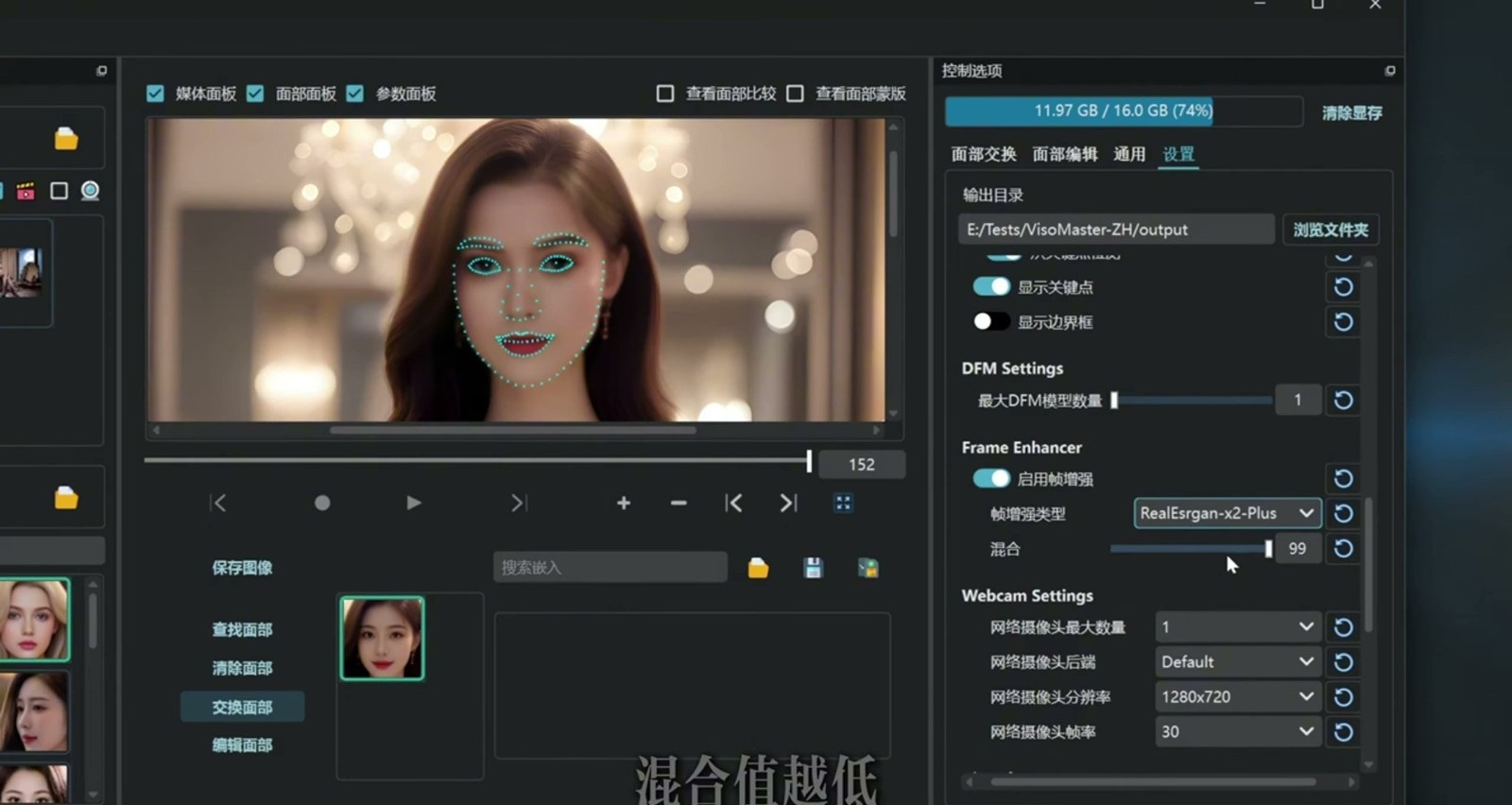
Task: Open embeddings file with folder icon
Action: pyautogui.click(x=758, y=568)
